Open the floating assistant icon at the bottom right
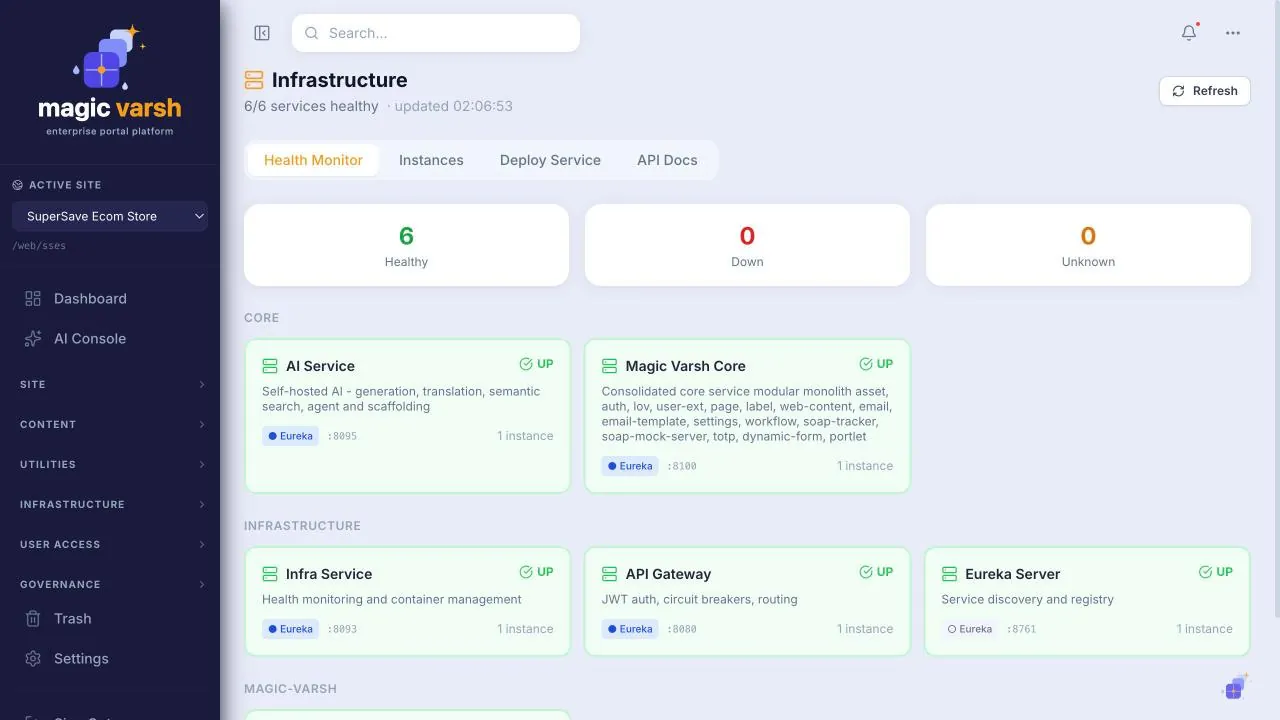The width and height of the screenshot is (1280, 720). [1235, 687]
